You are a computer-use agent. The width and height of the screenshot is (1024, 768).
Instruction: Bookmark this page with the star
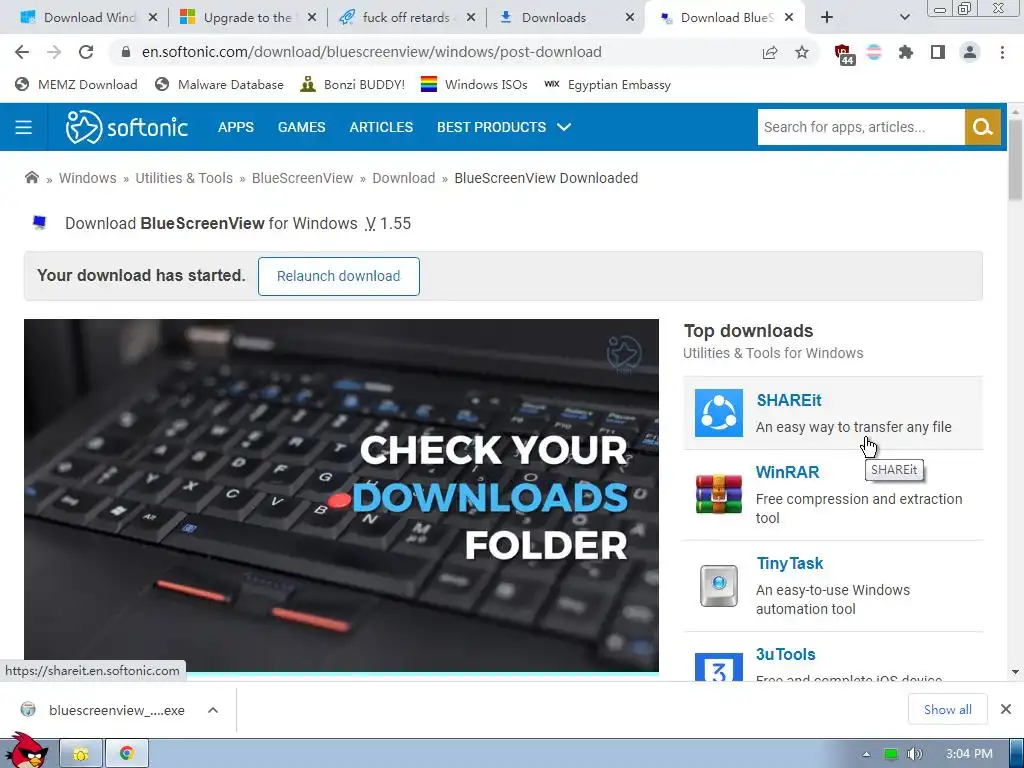coord(802,52)
